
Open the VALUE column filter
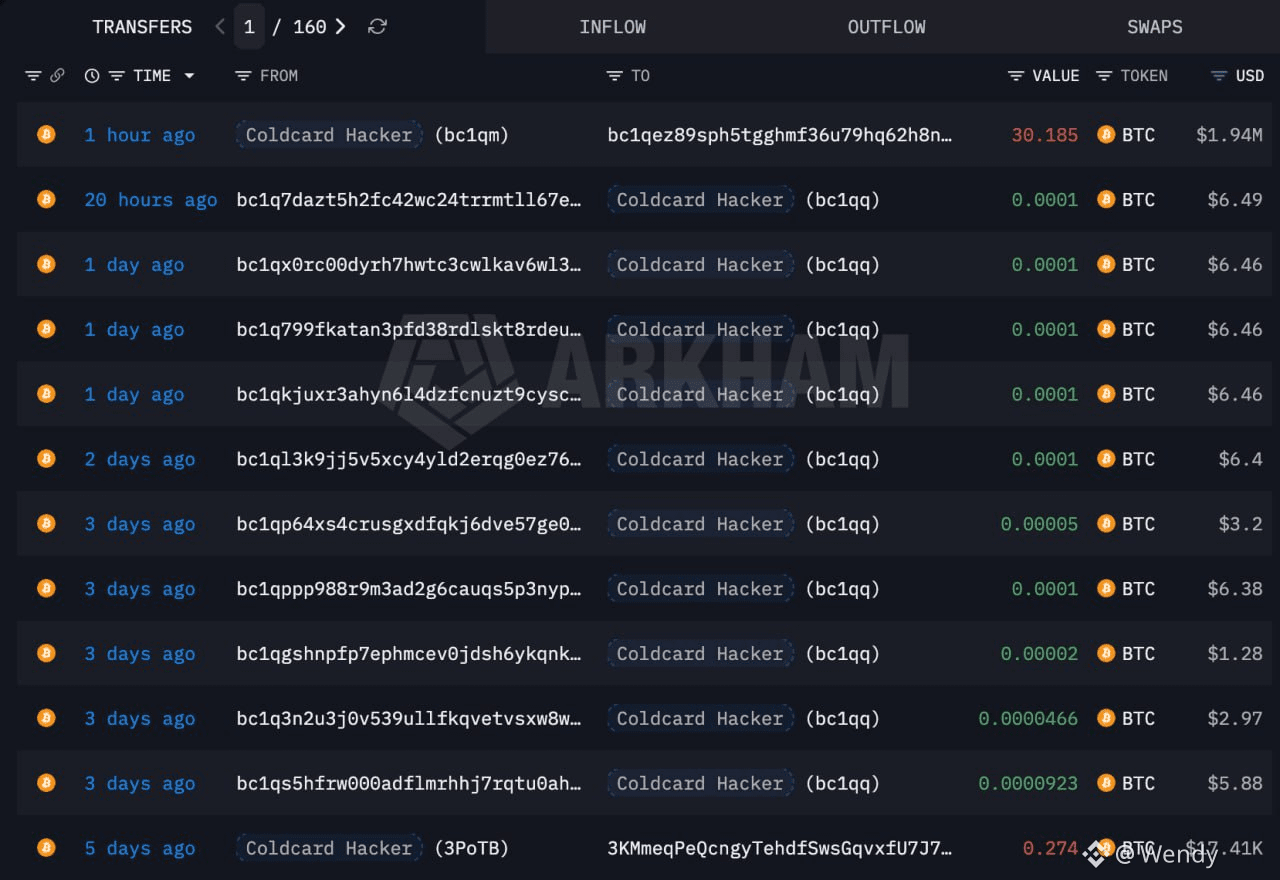[x=1016, y=76]
